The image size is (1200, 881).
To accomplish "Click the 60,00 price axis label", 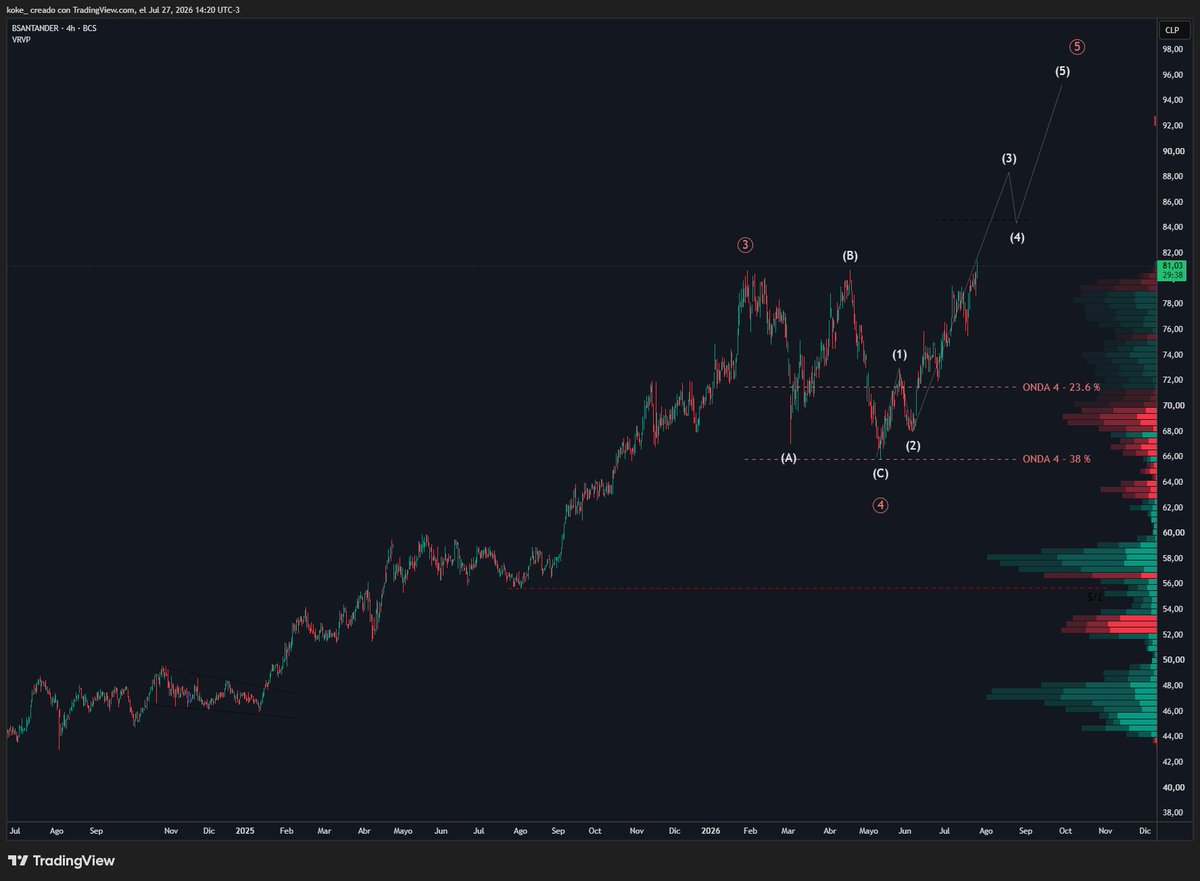I will tap(1172, 533).
